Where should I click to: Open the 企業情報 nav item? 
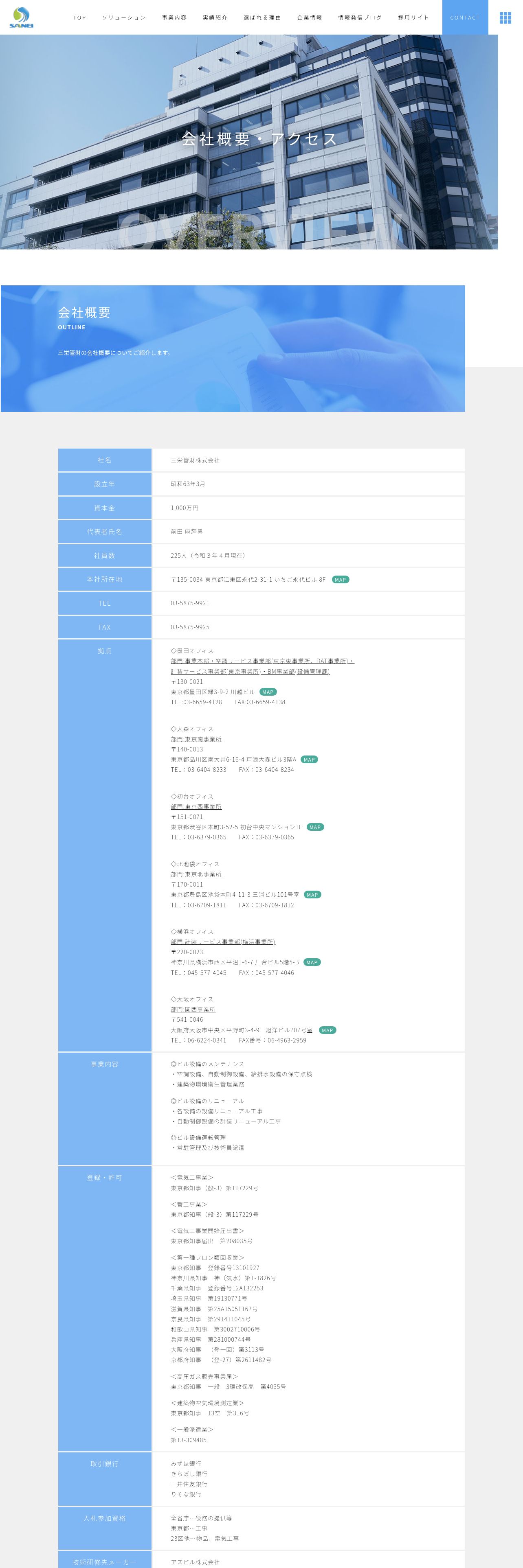pyautogui.click(x=310, y=18)
